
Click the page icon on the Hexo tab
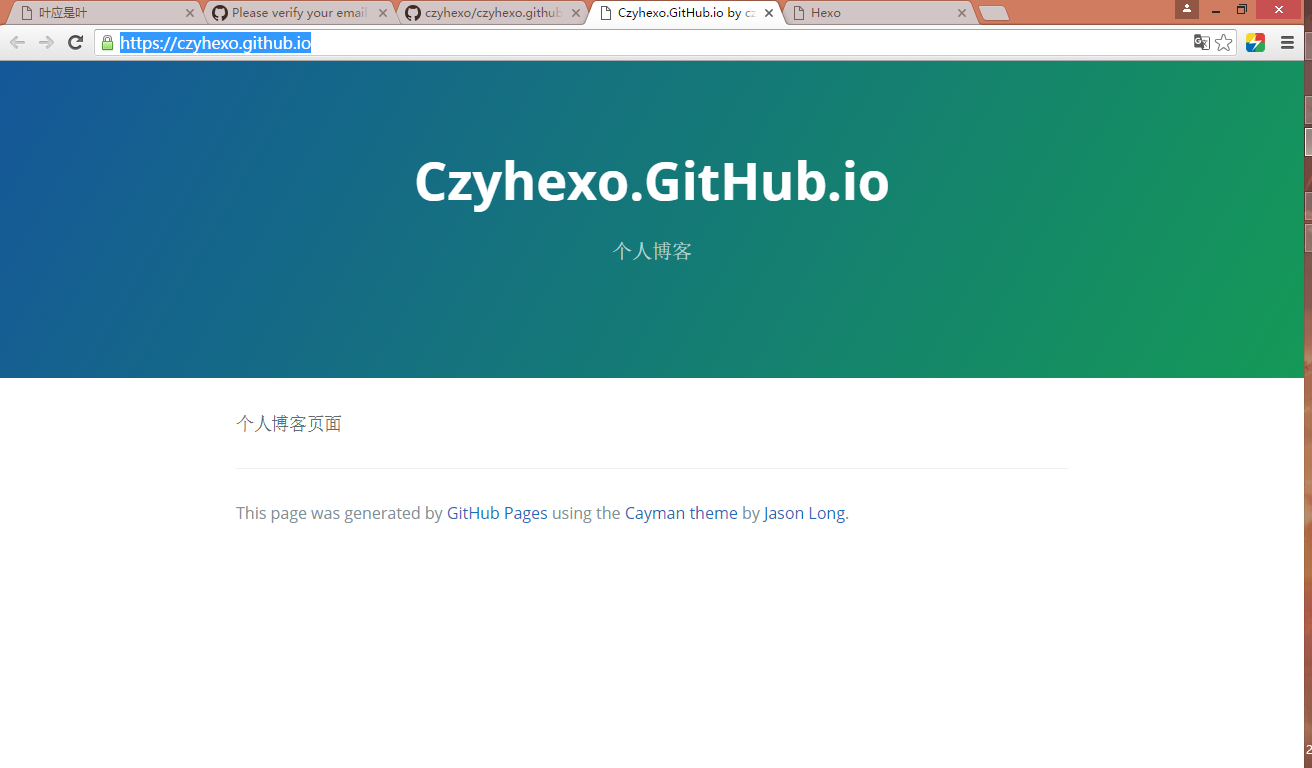pos(799,13)
